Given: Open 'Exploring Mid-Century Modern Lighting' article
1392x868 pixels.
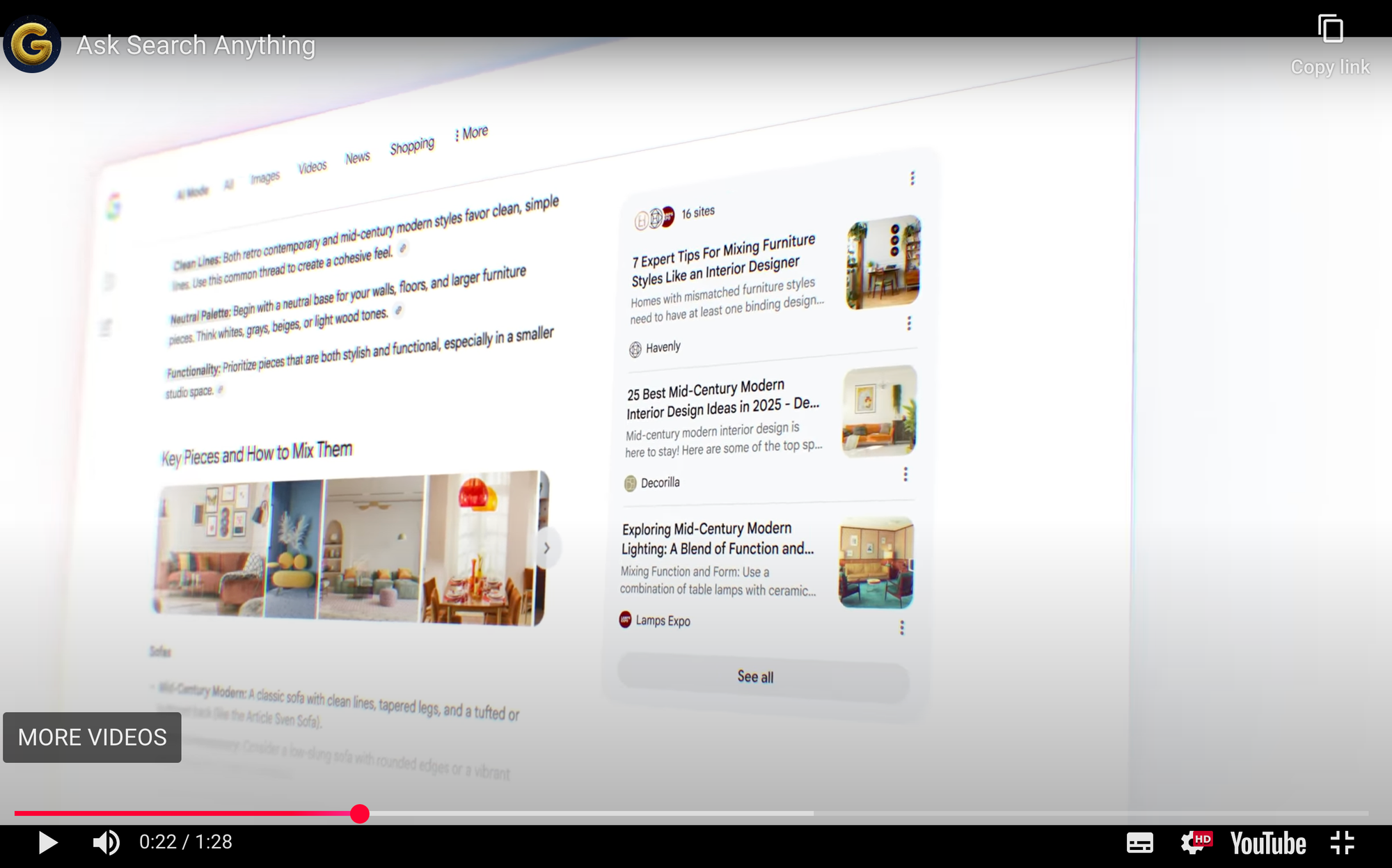Looking at the screenshot, I should click(x=718, y=539).
